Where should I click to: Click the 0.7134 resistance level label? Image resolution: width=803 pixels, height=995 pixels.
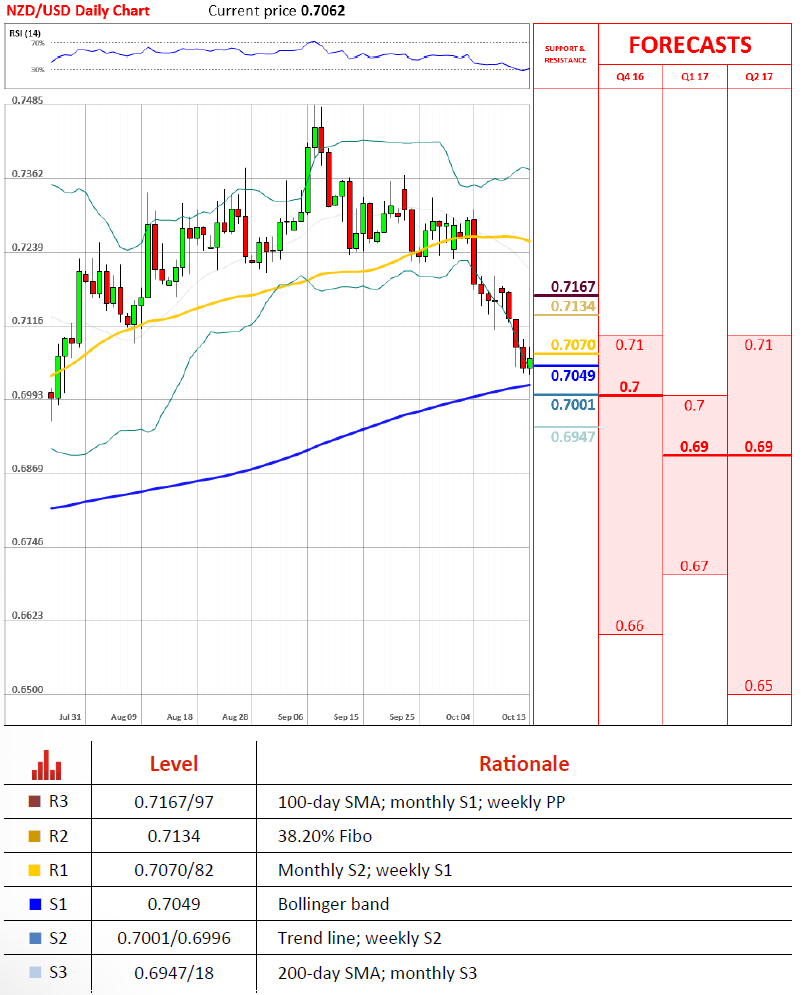[573, 306]
